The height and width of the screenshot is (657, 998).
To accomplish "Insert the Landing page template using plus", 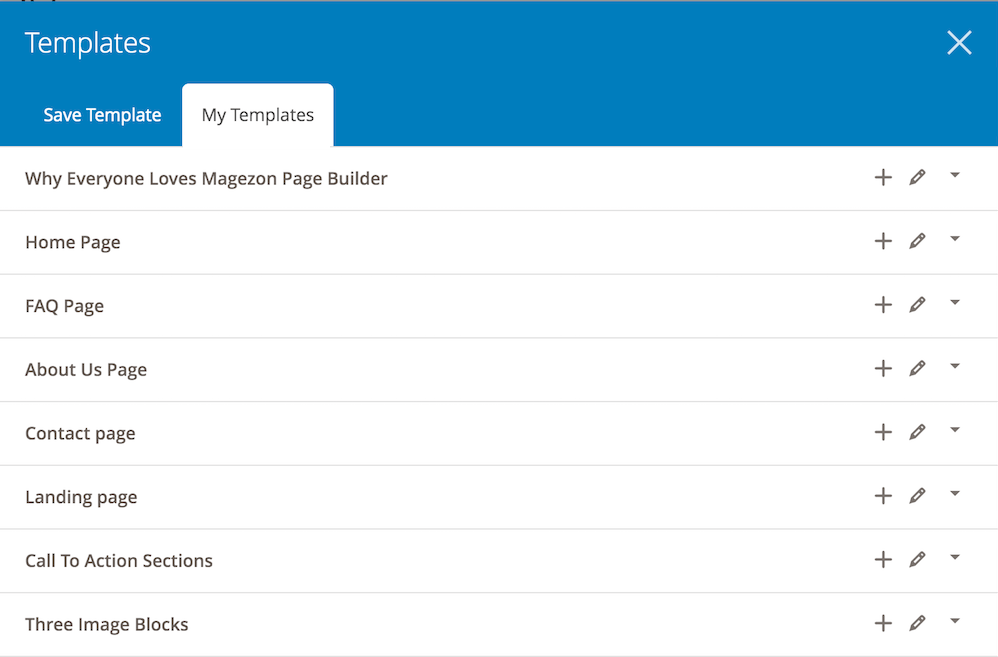I will tap(883, 496).
